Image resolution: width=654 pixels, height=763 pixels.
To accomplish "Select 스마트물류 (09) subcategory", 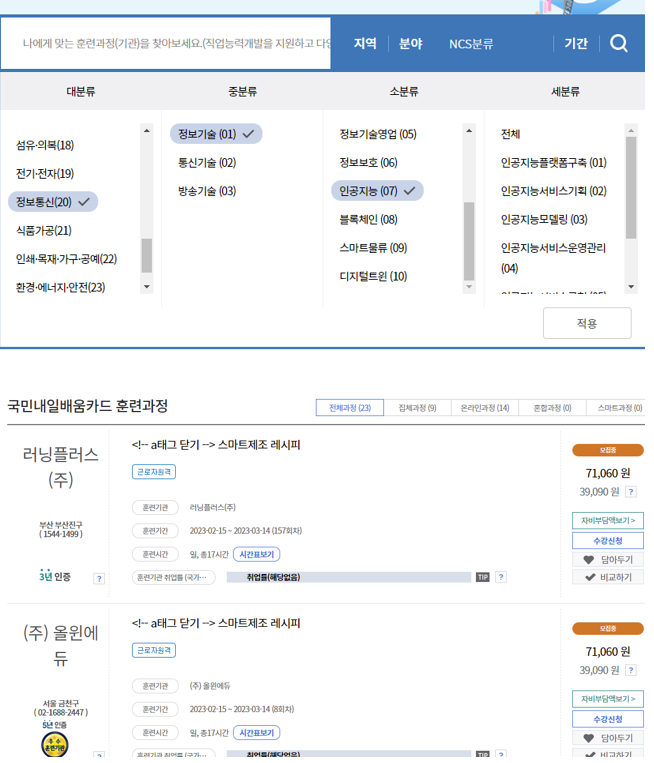I will point(373,248).
